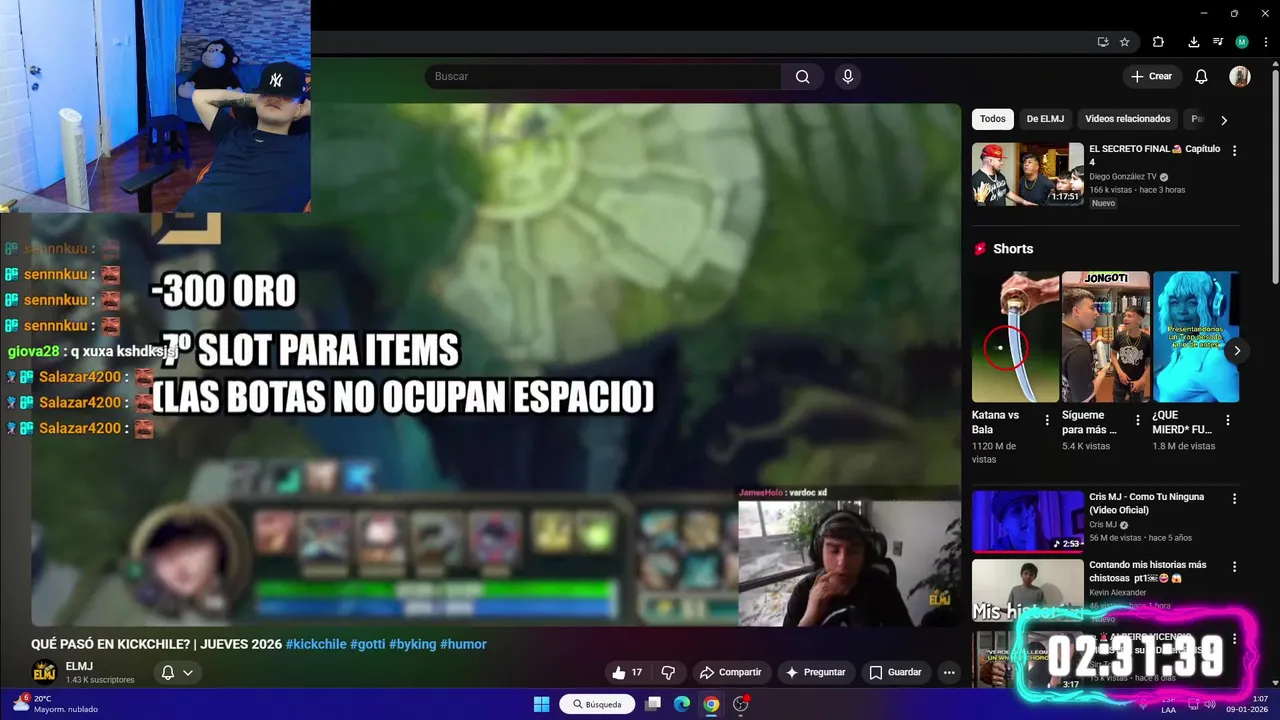Screen dimensions: 1280x720
Task: Open the #gotti hashtag link
Action: tap(367, 644)
